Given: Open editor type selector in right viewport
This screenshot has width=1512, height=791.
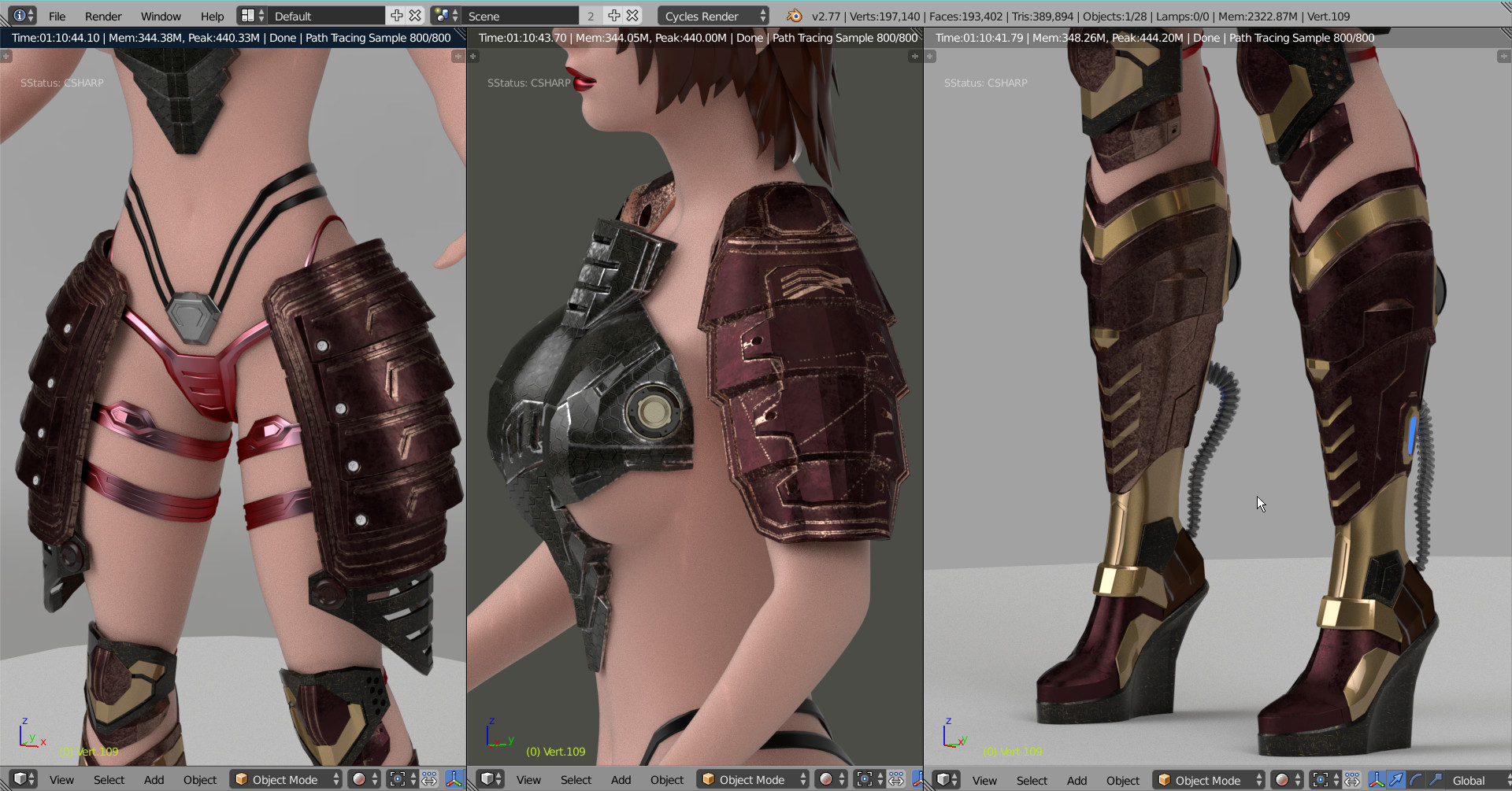Looking at the screenshot, I should [947, 779].
